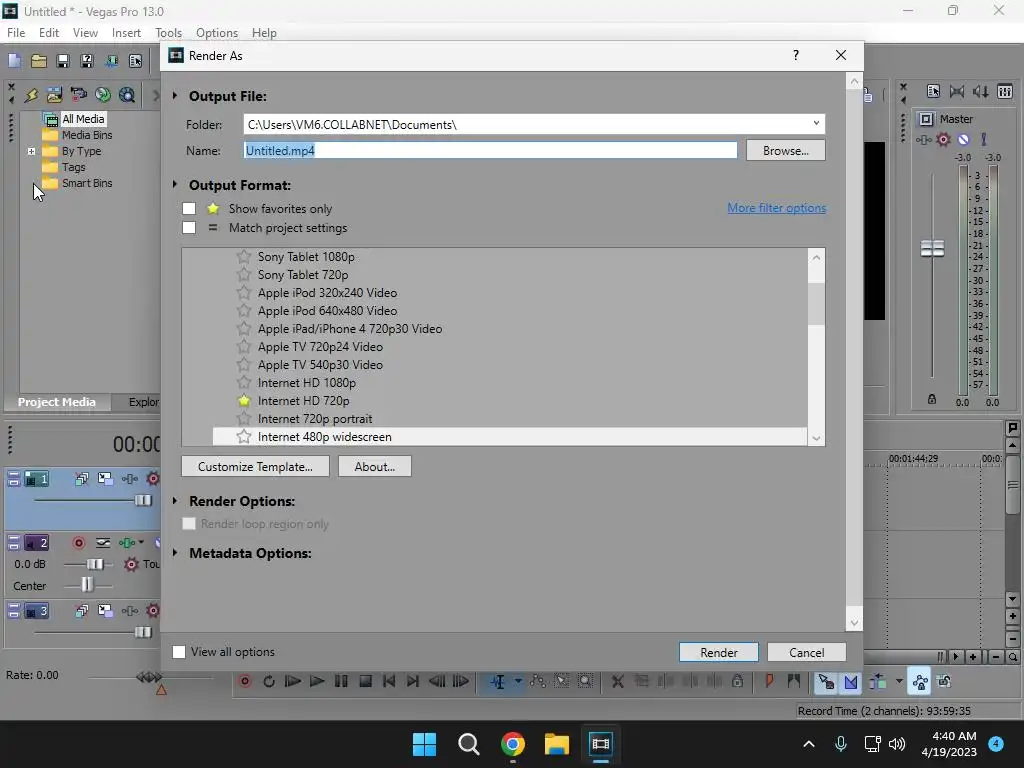The image size is (1024, 768).
Task: Click Browse... button
Action: tap(786, 150)
